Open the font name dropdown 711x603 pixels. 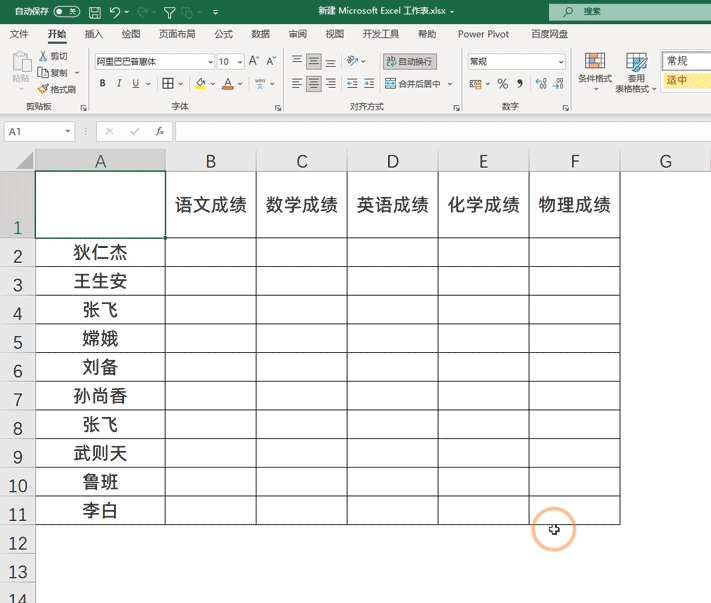pyautogui.click(x=210, y=62)
